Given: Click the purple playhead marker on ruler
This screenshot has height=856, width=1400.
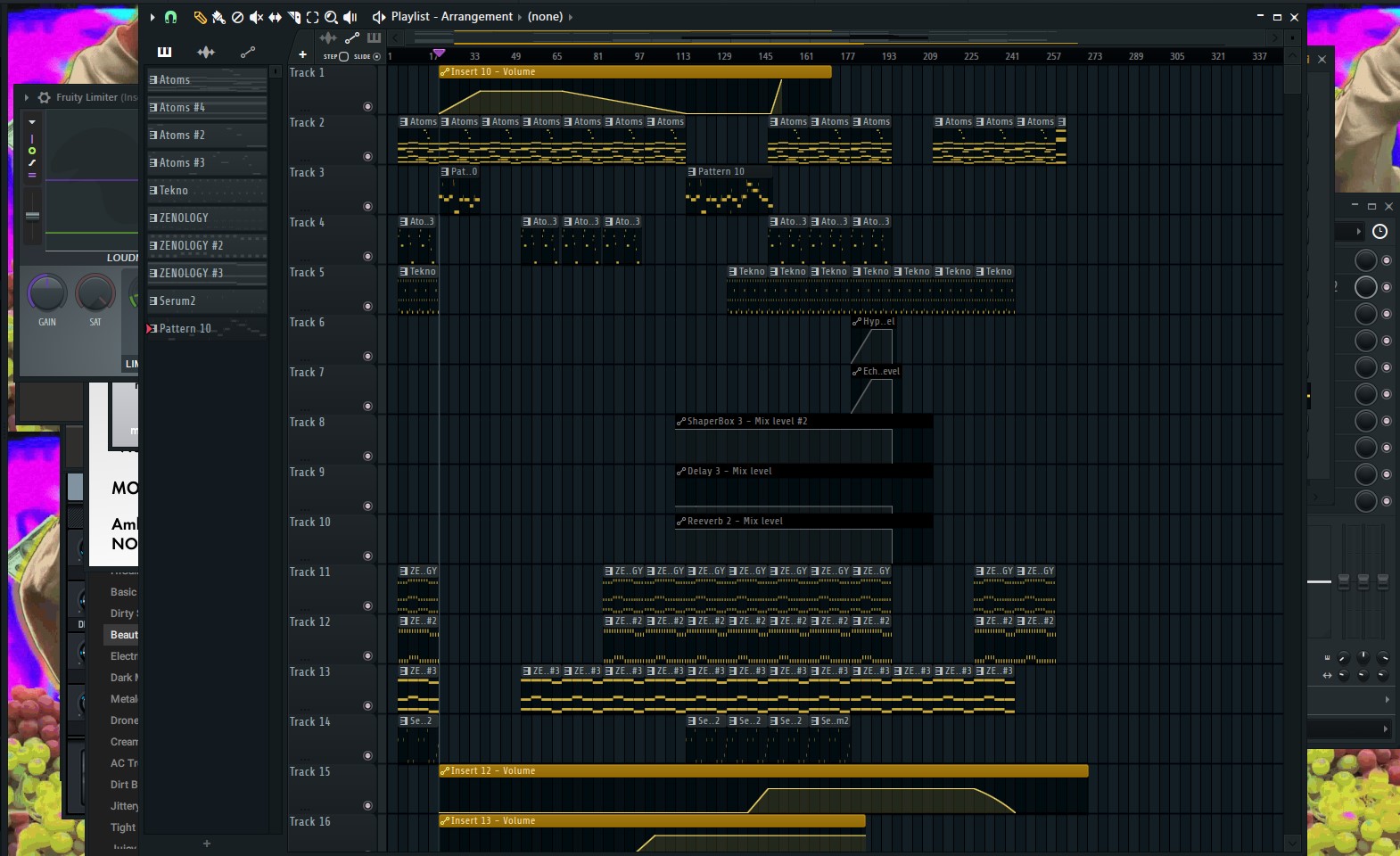Looking at the screenshot, I should [x=438, y=54].
